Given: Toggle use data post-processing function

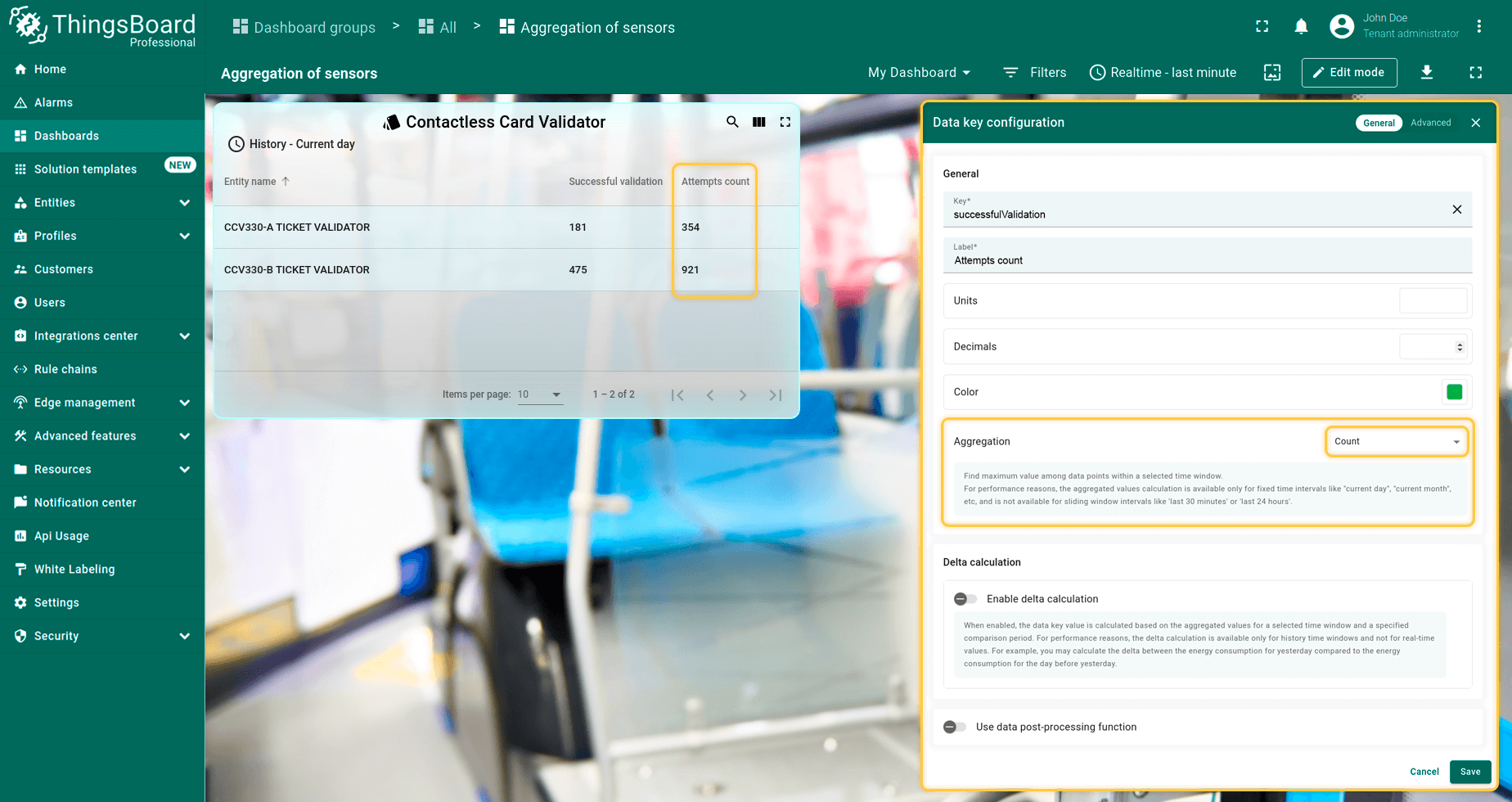Looking at the screenshot, I should [x=955, y=727].
